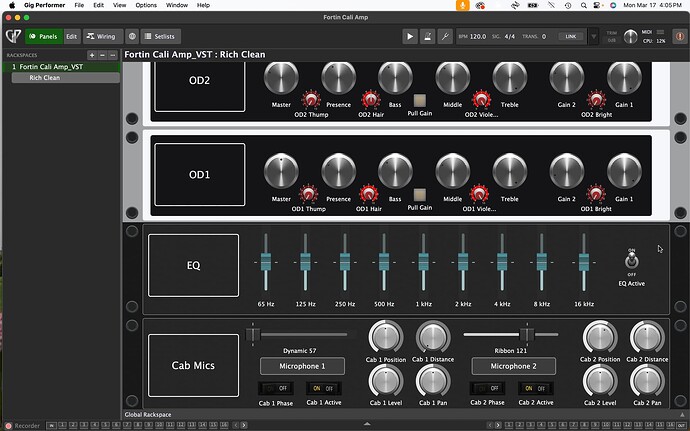
Task: Click the red OD2 Thump knob
Action: pyautogui.click(x=311, y=100)
